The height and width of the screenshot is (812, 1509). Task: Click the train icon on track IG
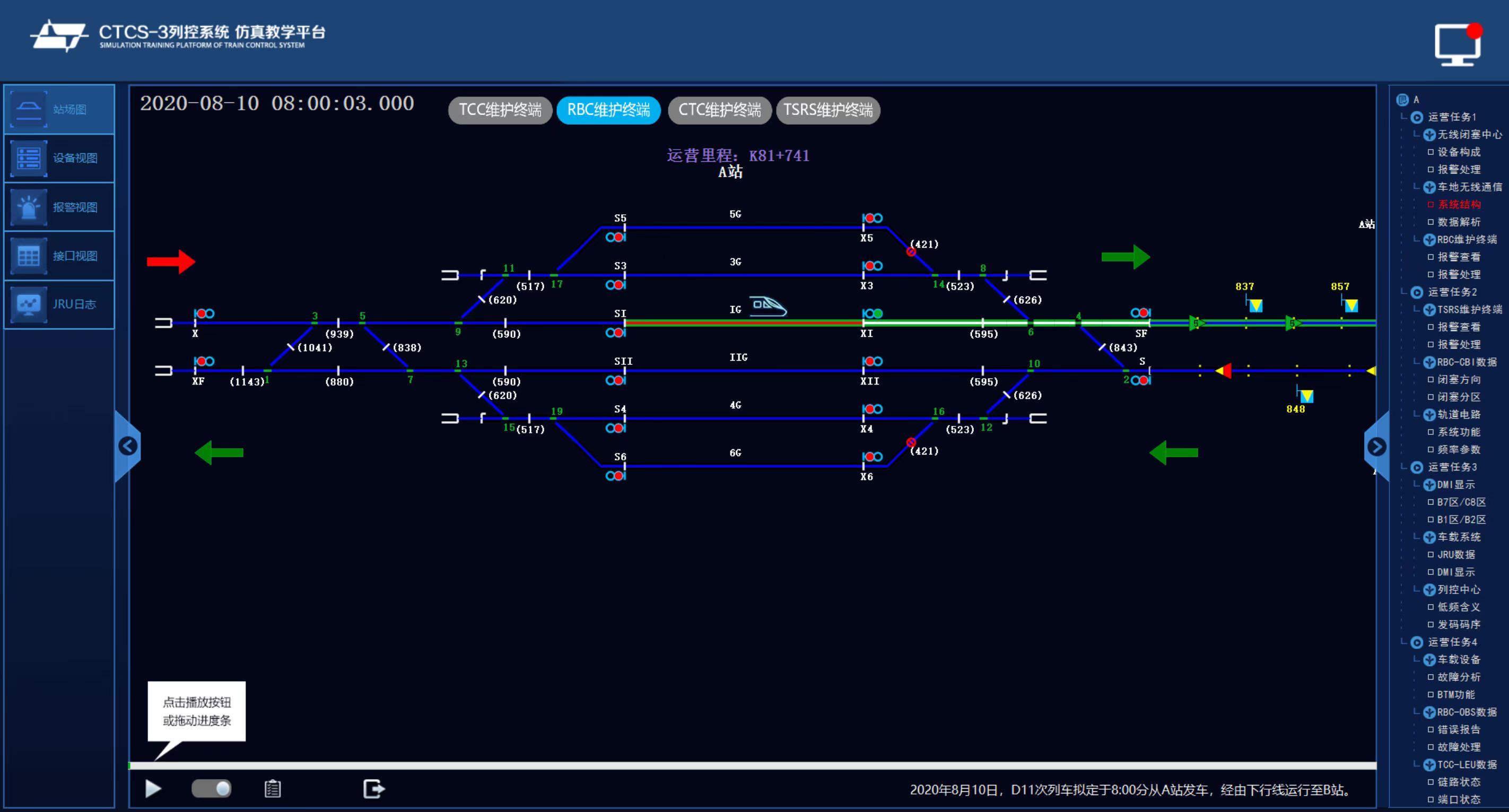pyautogui.click(x=767, y=306)
